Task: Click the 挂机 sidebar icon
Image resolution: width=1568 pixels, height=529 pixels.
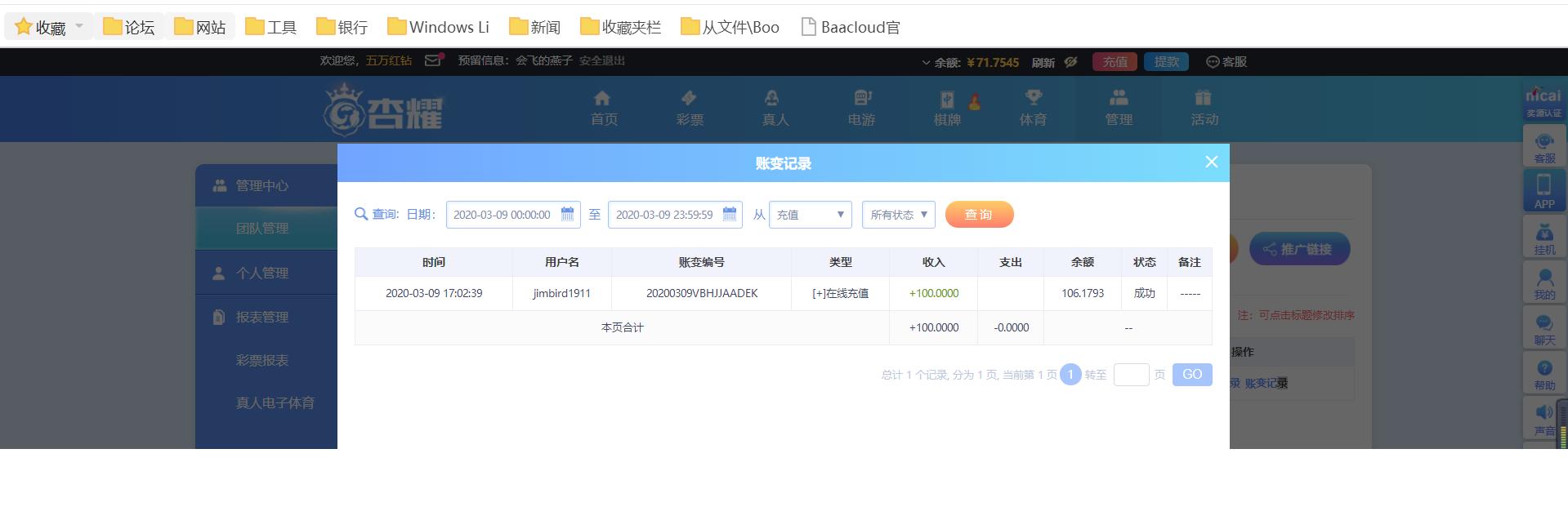Action: pyautogui.click(x=1544, y=238)
